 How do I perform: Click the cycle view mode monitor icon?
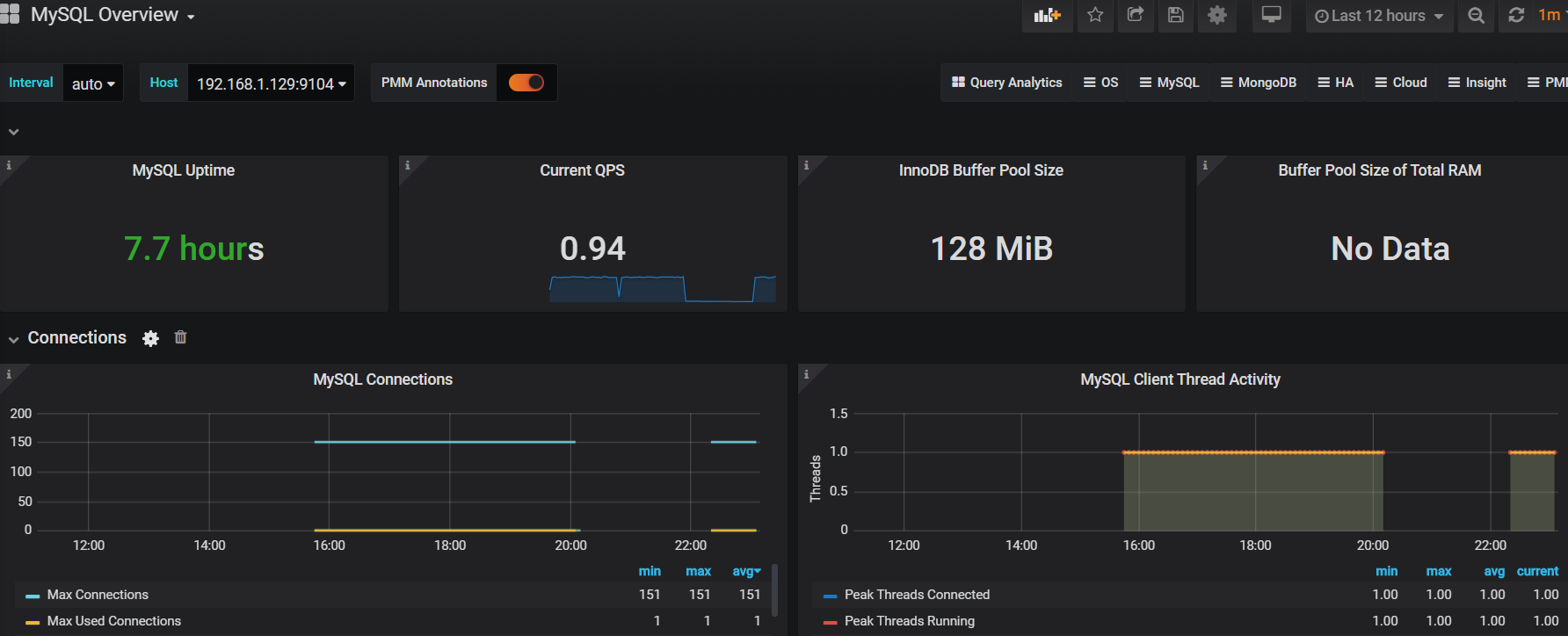(1271, 16)
